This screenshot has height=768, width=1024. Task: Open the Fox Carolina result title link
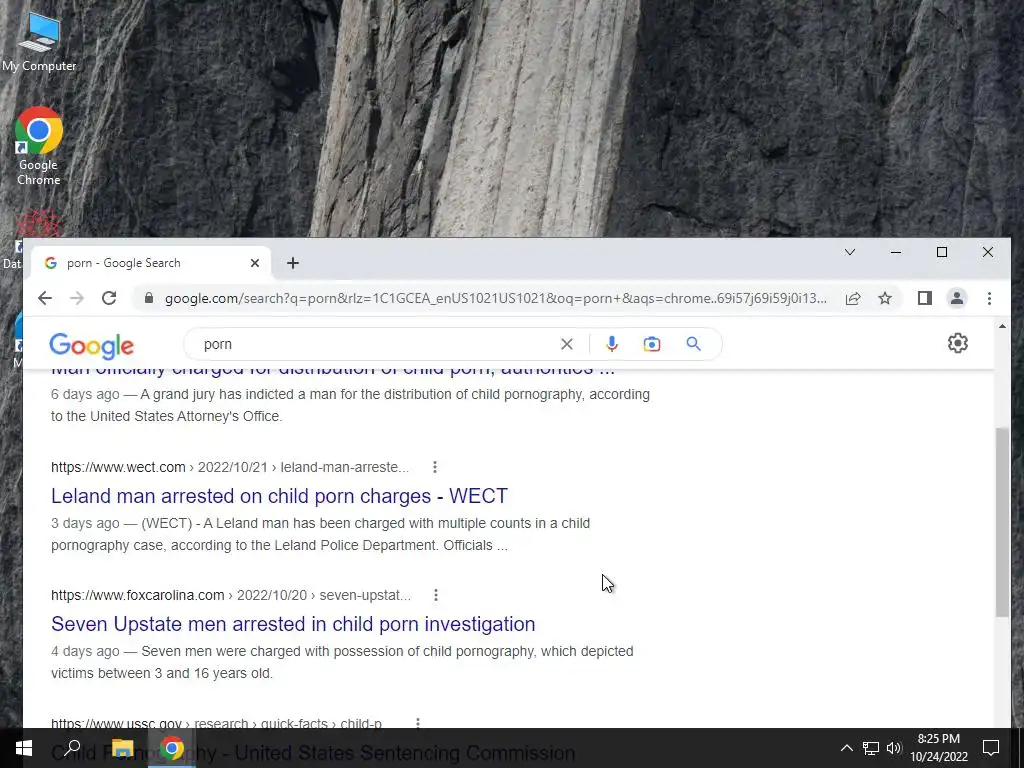293,624
